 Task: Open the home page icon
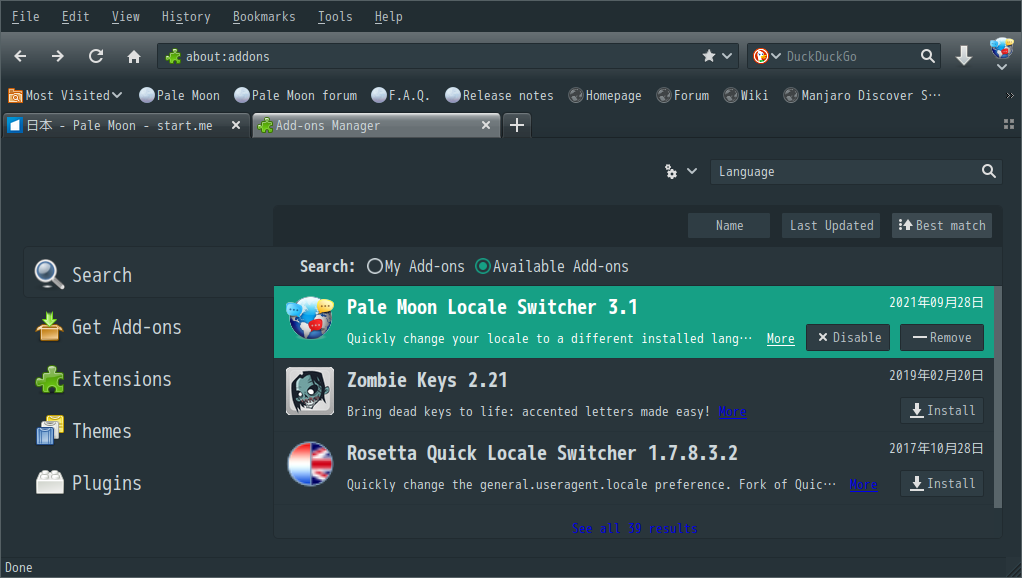tap(134, 57)
